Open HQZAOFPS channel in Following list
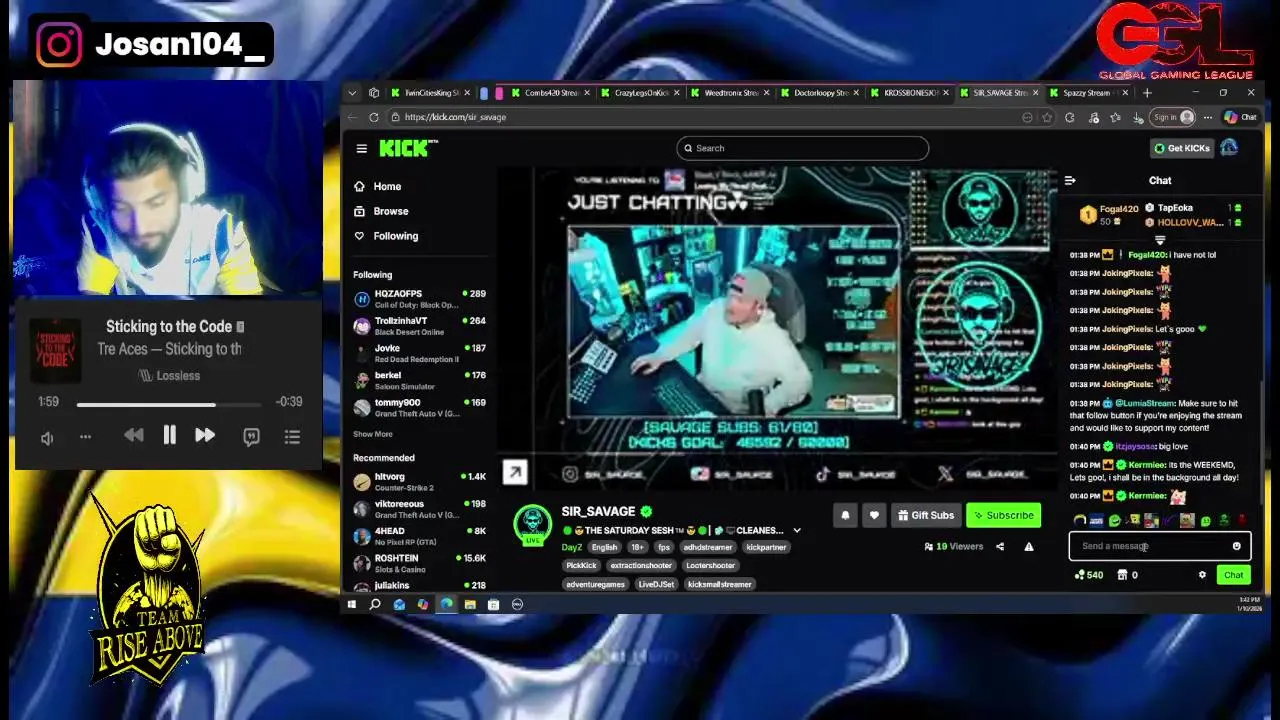The width and height of the screenshot is (1280, 720). (x=419, y=298)
